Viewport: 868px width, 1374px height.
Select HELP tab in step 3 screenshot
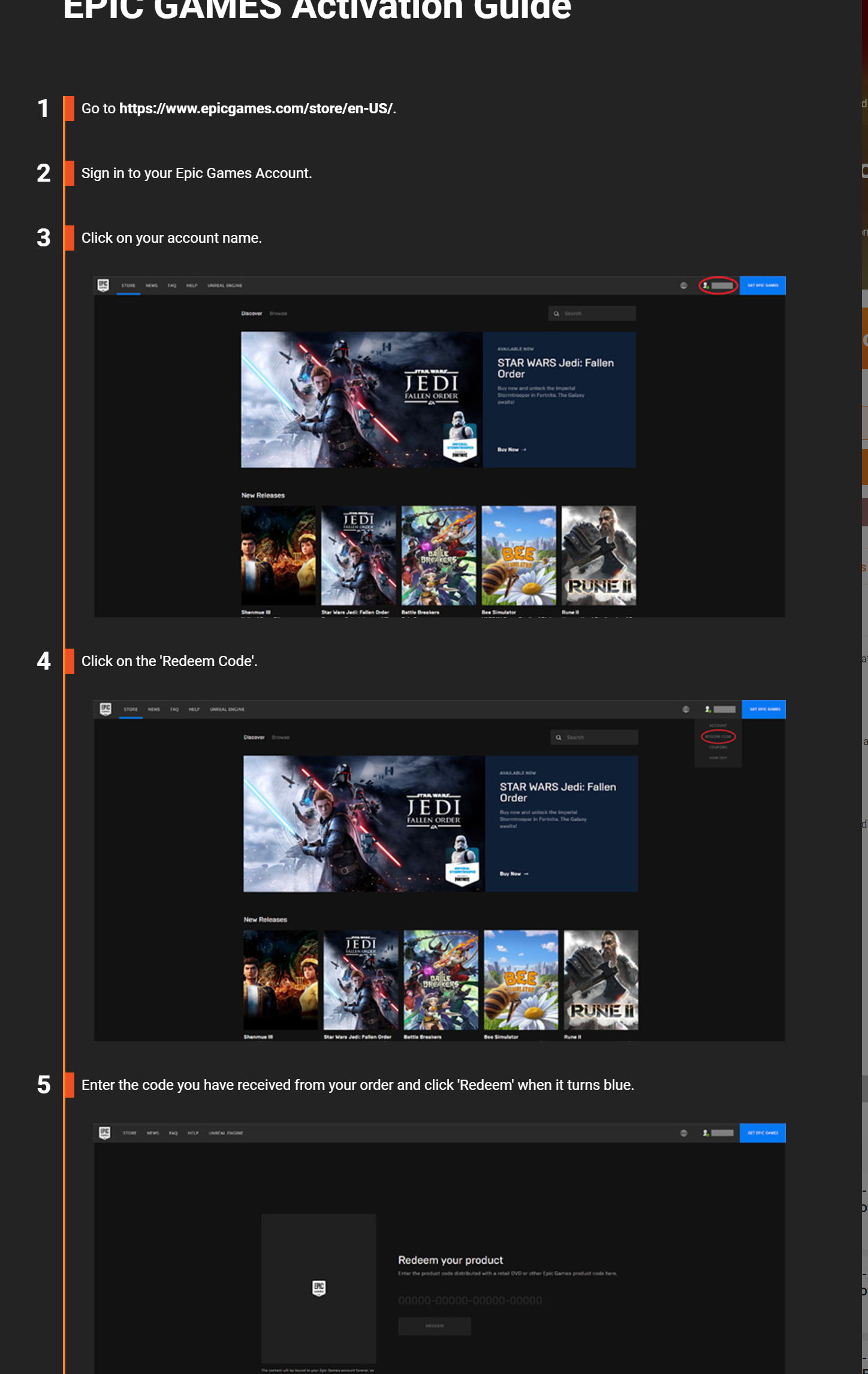tap(192, 285)
